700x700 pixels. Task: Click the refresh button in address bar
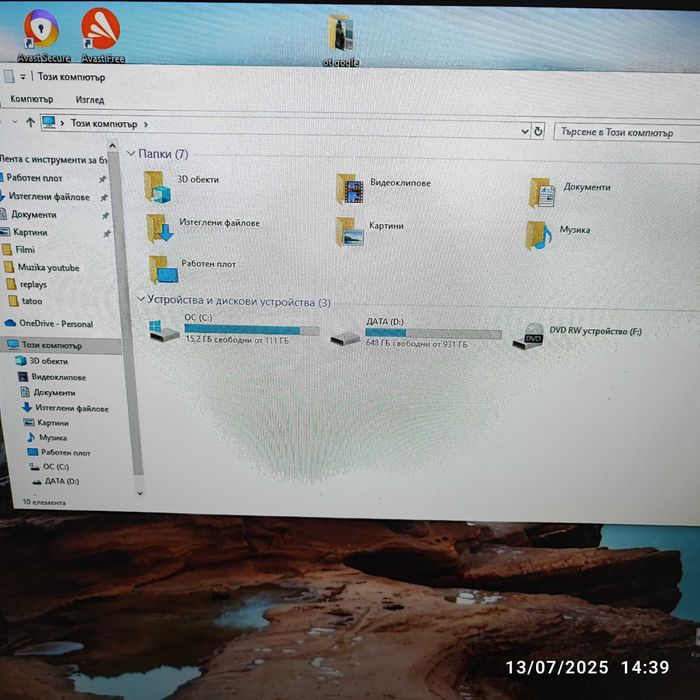coord(538,131)
